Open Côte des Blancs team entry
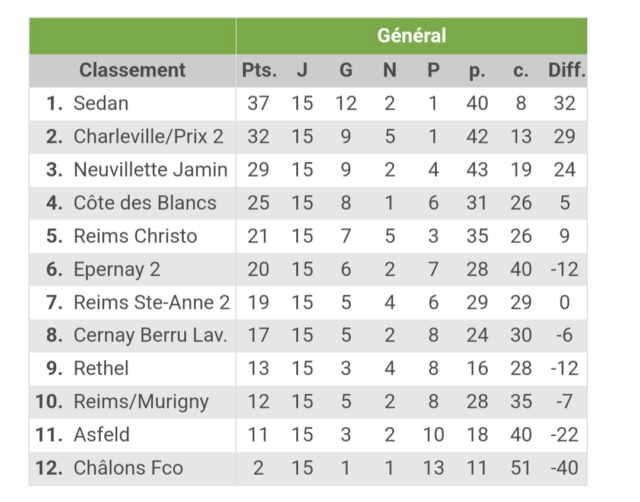The image size is (640, 502). (x=145, y=203)
